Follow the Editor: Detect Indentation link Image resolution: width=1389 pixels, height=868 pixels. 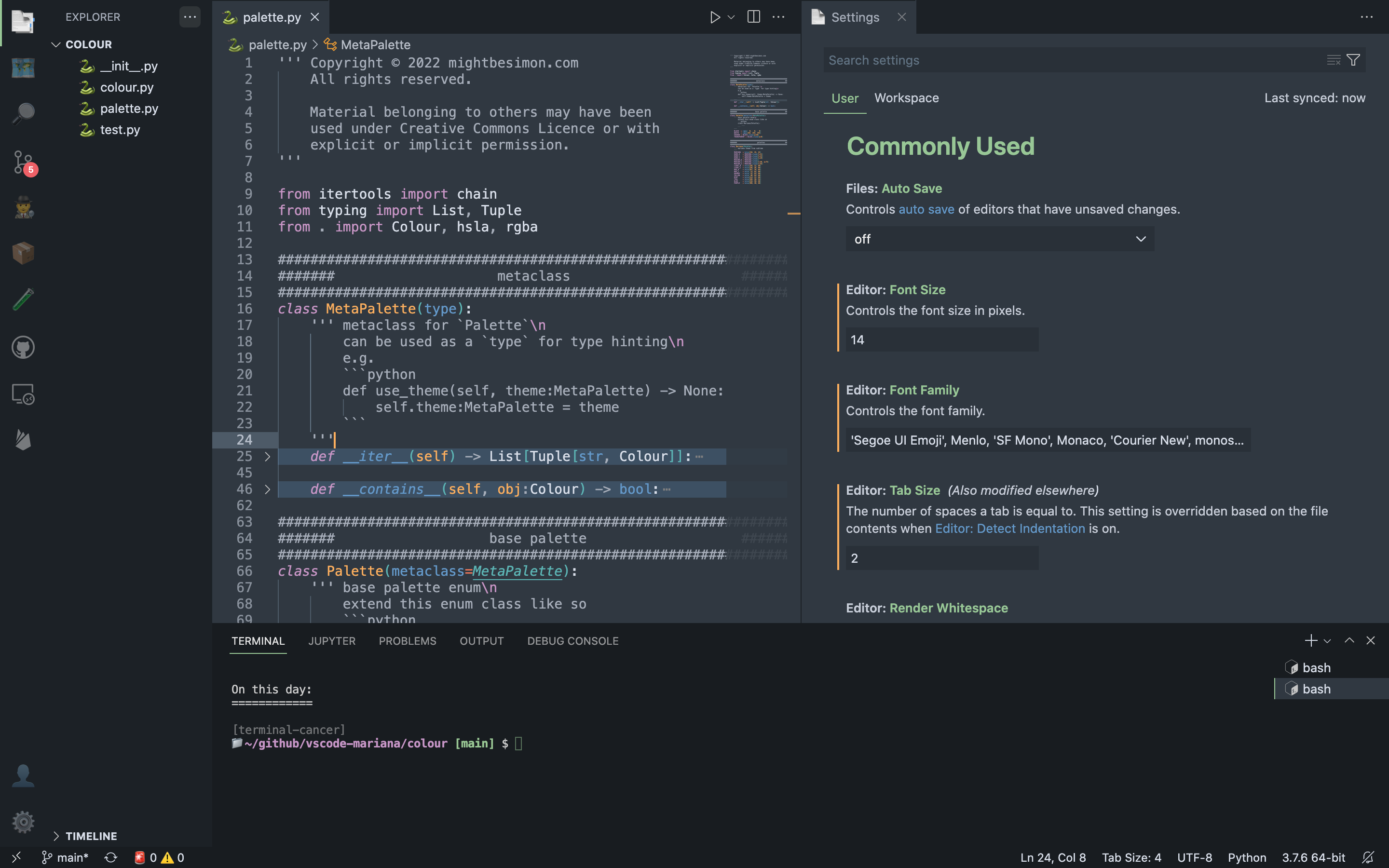pos(1009,529)
